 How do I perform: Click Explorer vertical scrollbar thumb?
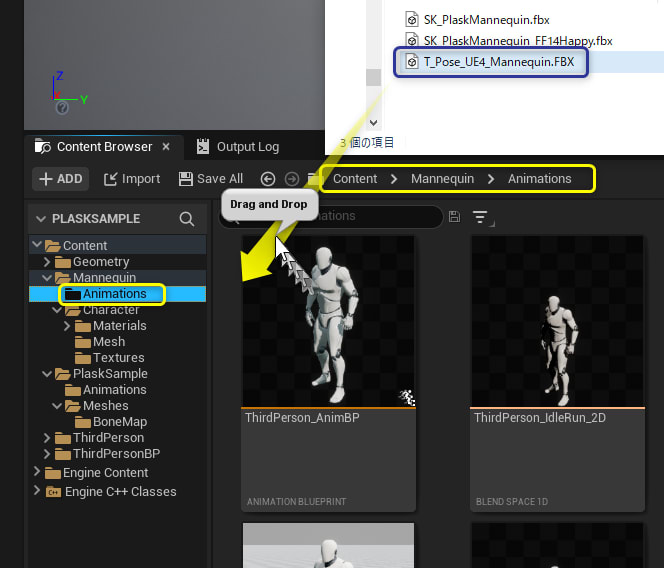pyautogui.click(x=374, y=77)
